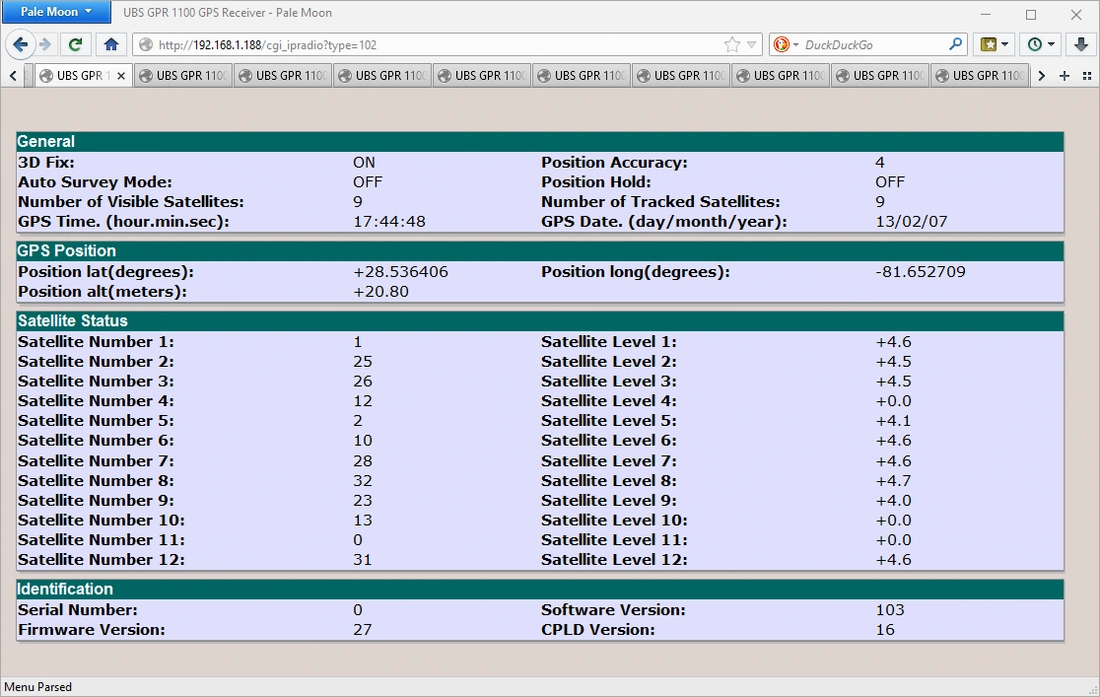Open the browser home page
Image resolution: width=1100 pixels, height=697 pixels.
click(x=111, y=45)
